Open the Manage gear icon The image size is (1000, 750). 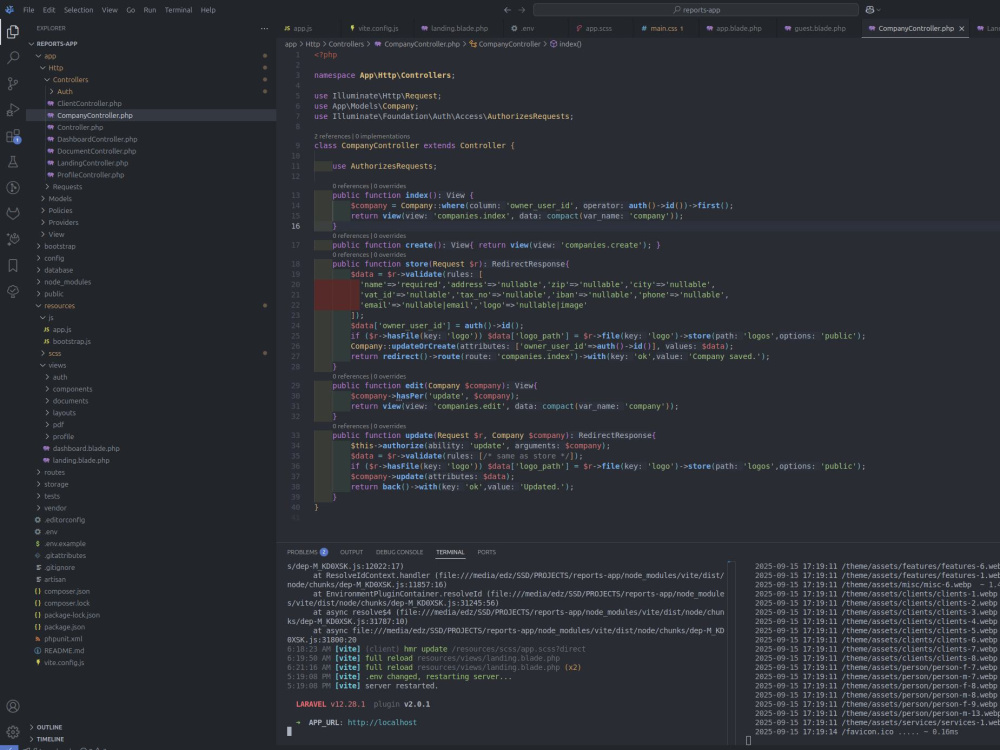(13, 732)
